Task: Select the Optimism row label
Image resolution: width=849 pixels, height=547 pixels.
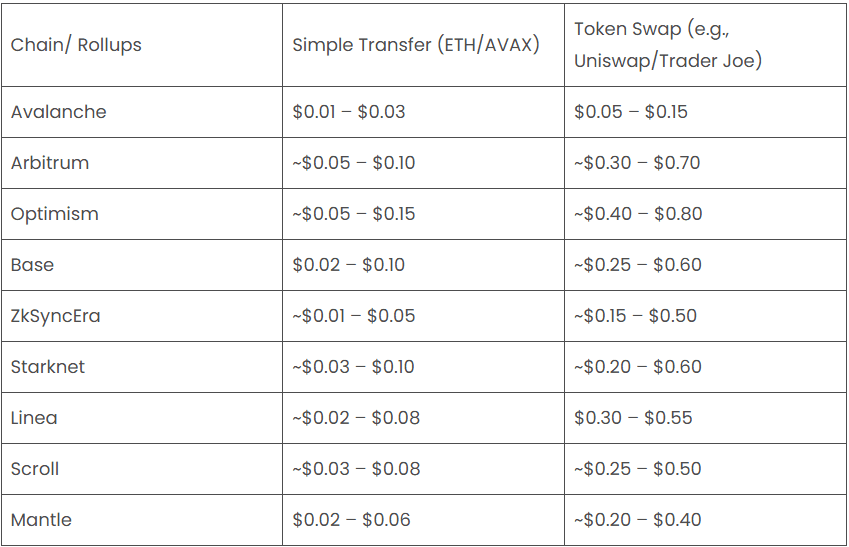Action: (x=55, y=214)
